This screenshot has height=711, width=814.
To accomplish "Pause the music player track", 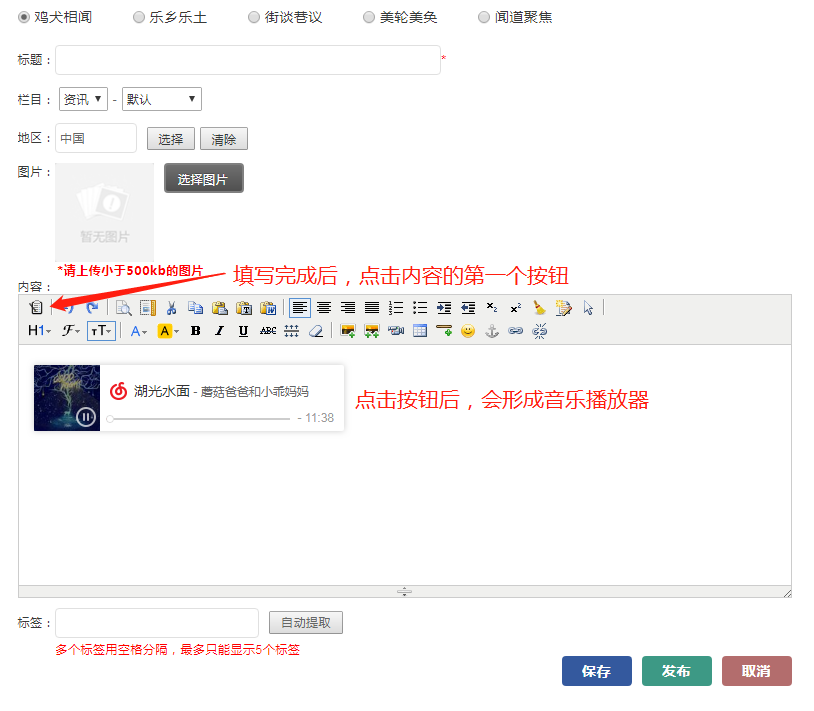I will click(x=86, y=418).
